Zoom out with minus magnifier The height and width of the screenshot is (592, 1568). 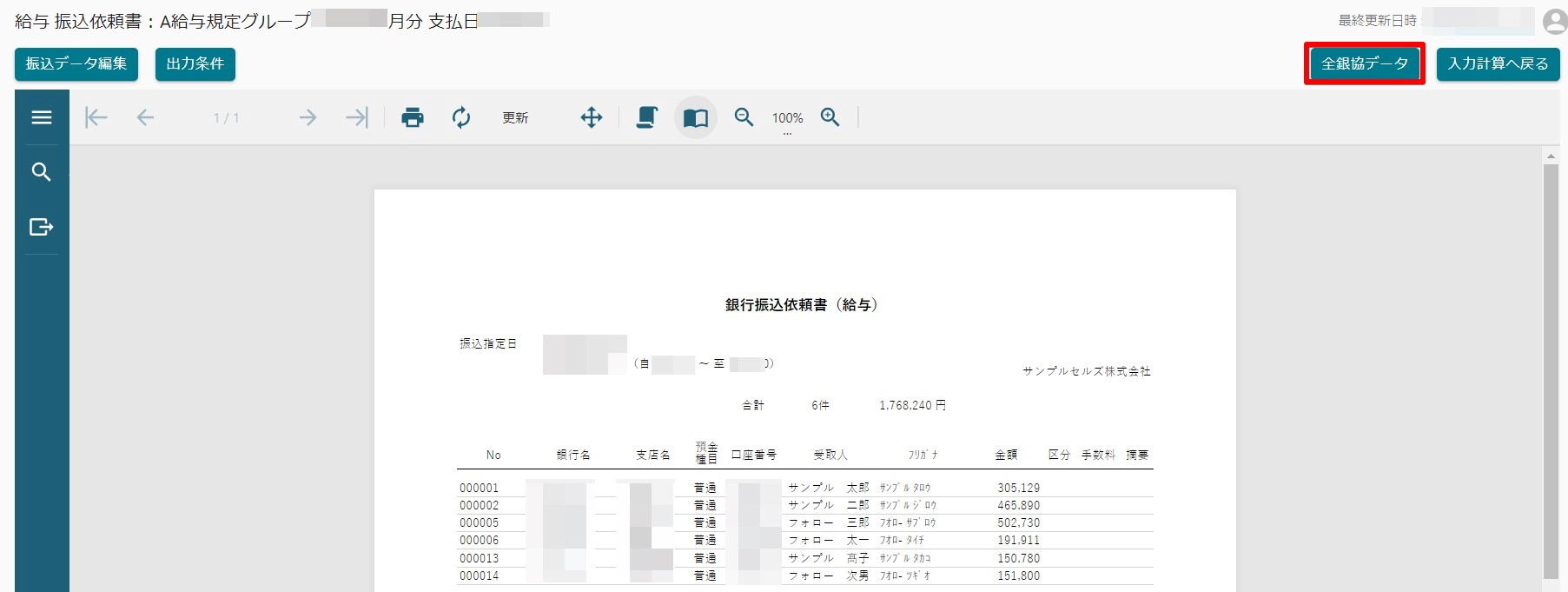pos(744,117)
